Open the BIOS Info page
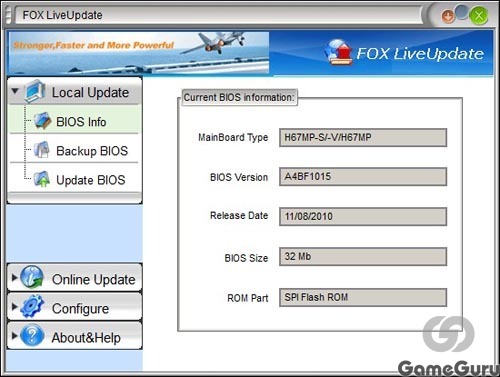The height and width of the screenshot is (377, 500). pos(75,121)
